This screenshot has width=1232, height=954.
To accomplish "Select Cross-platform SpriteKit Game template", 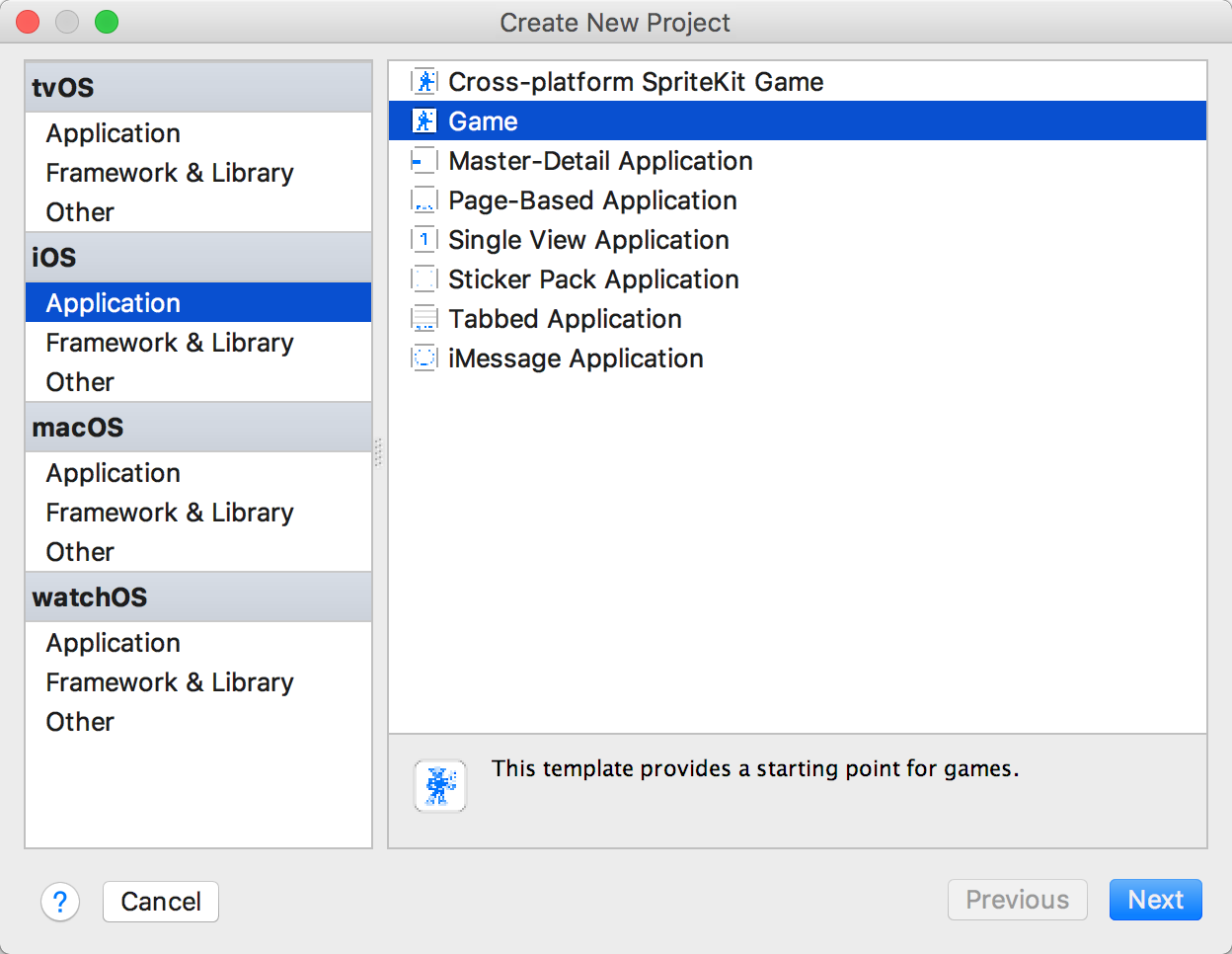I will tap(798, 81).
